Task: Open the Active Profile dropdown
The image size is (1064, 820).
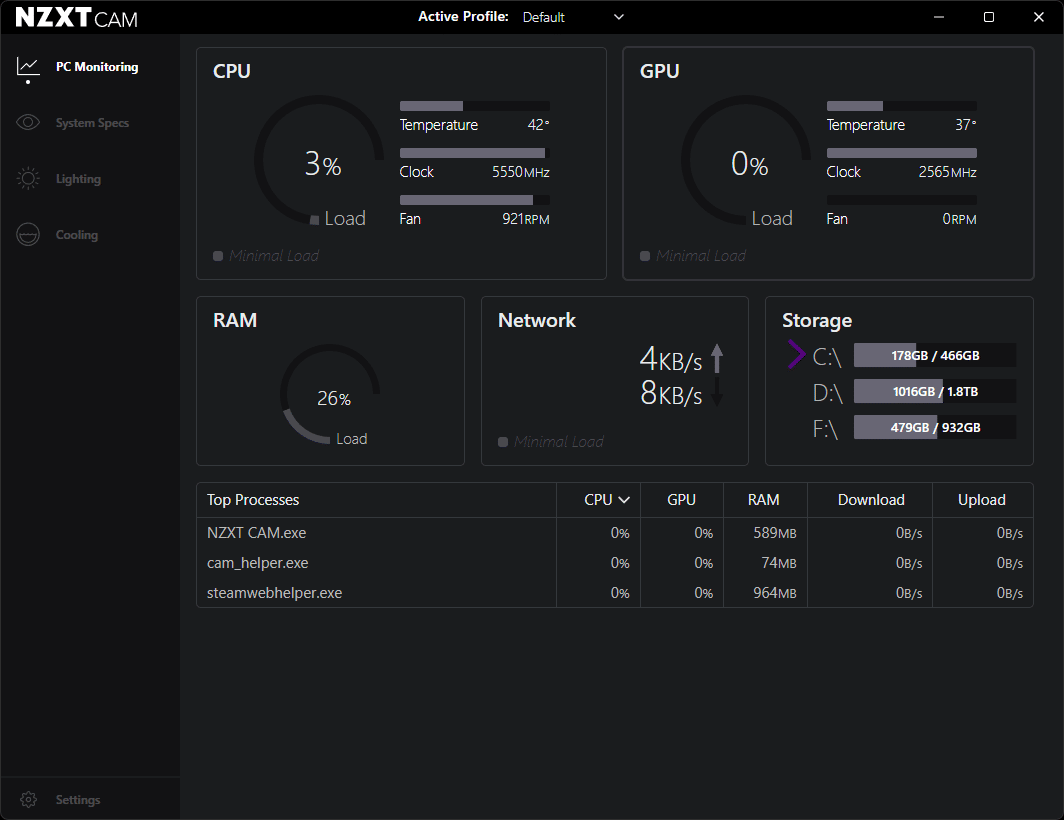Action: click(573, 17)
